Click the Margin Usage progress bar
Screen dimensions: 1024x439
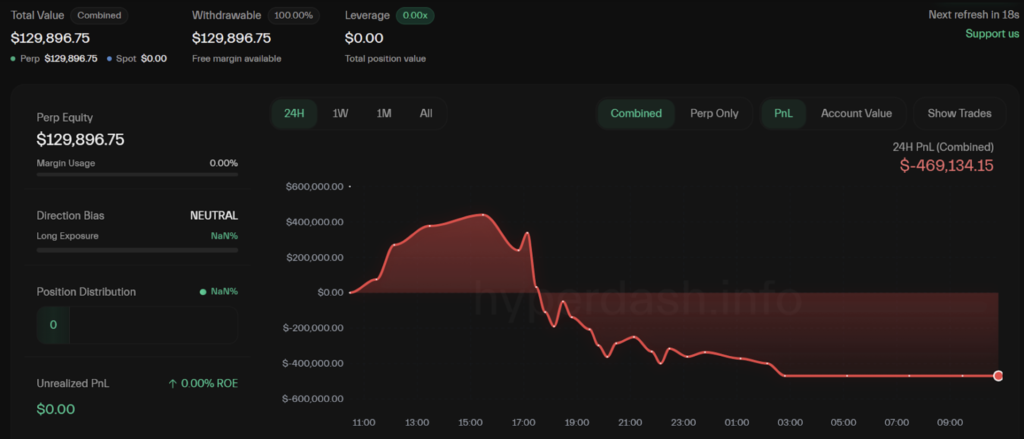click(x=137, y=174)
